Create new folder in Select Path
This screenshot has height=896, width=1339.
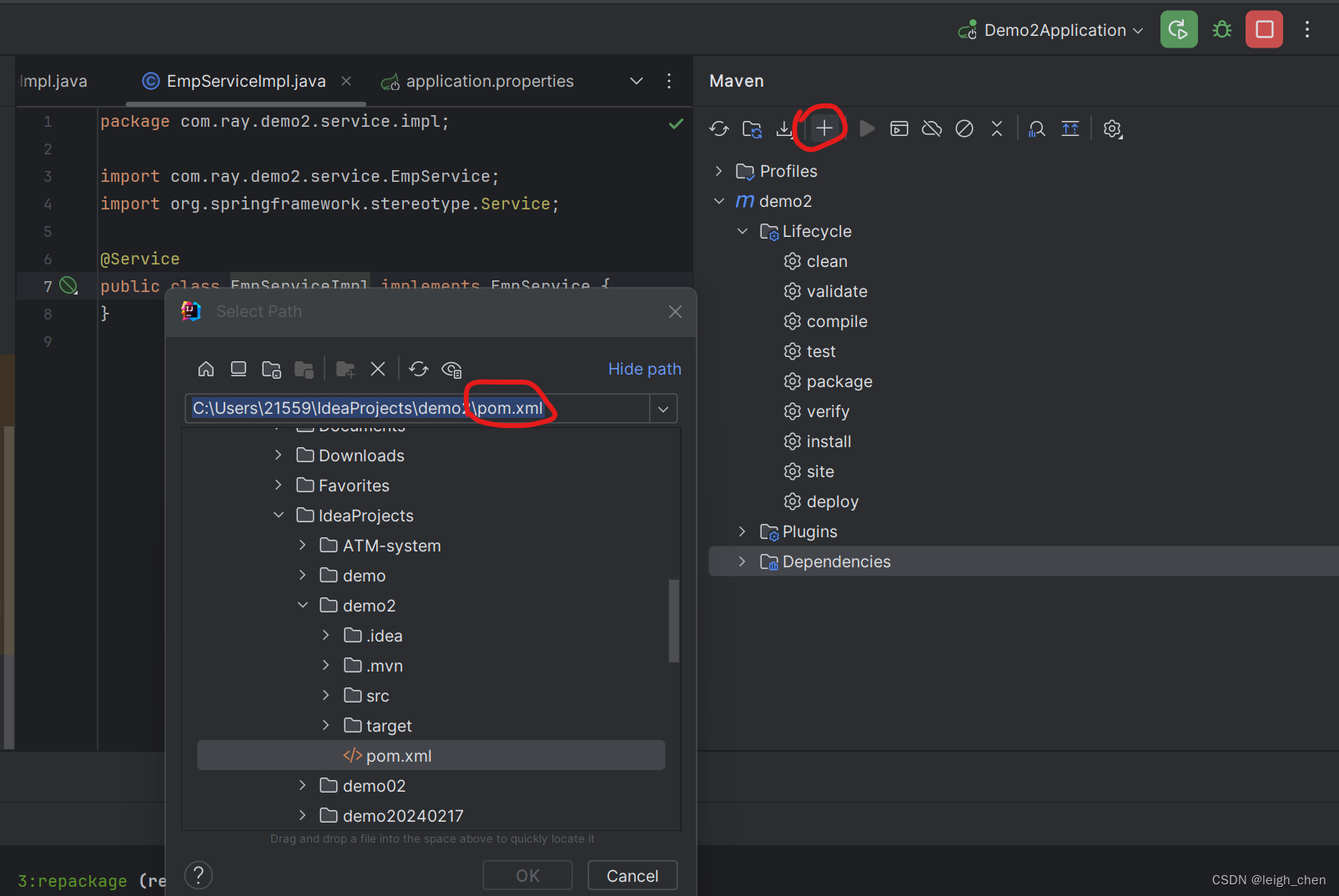pyautogui.click(x=345, y=369)
